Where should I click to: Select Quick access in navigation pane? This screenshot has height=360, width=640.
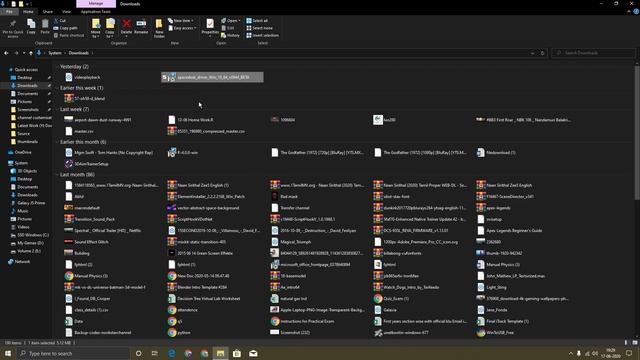(26, 70)
